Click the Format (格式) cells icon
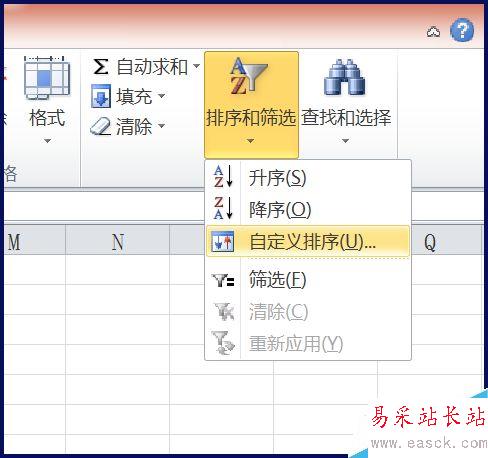This screenshot has height=458, width=488. (47, 78)
